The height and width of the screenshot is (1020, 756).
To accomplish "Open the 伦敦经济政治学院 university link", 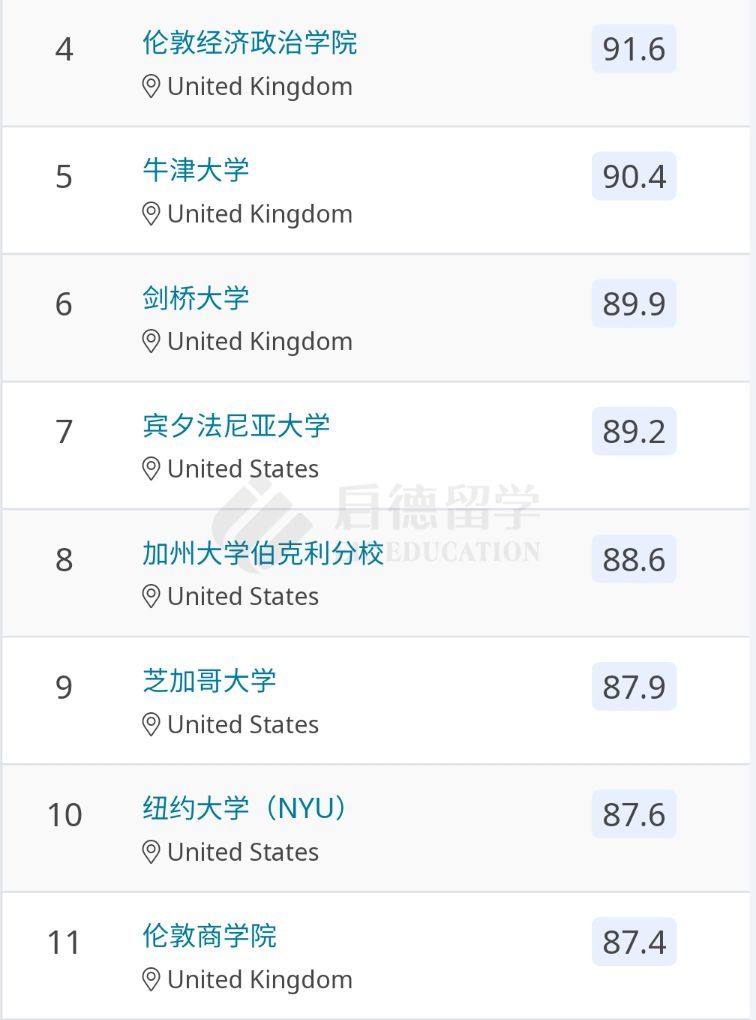I will [x=249, y=43].
